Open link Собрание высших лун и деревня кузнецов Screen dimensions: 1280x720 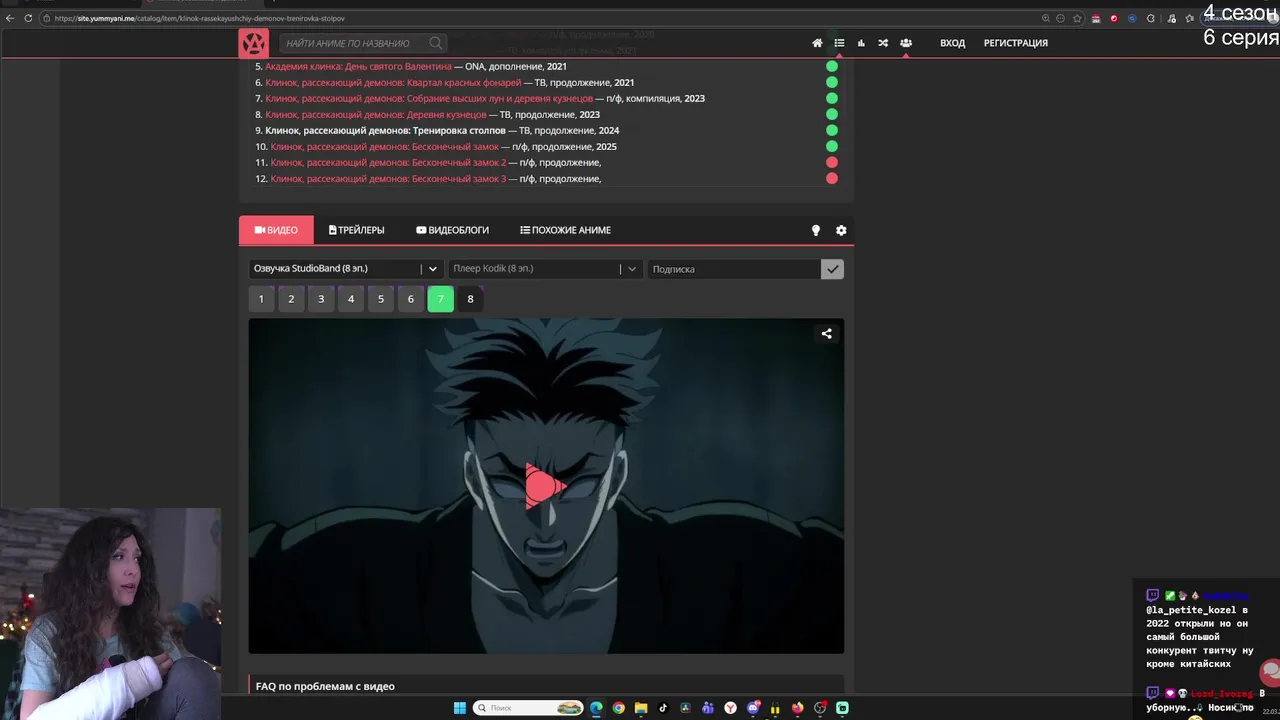pyautogui.click(x=429, y=98)
